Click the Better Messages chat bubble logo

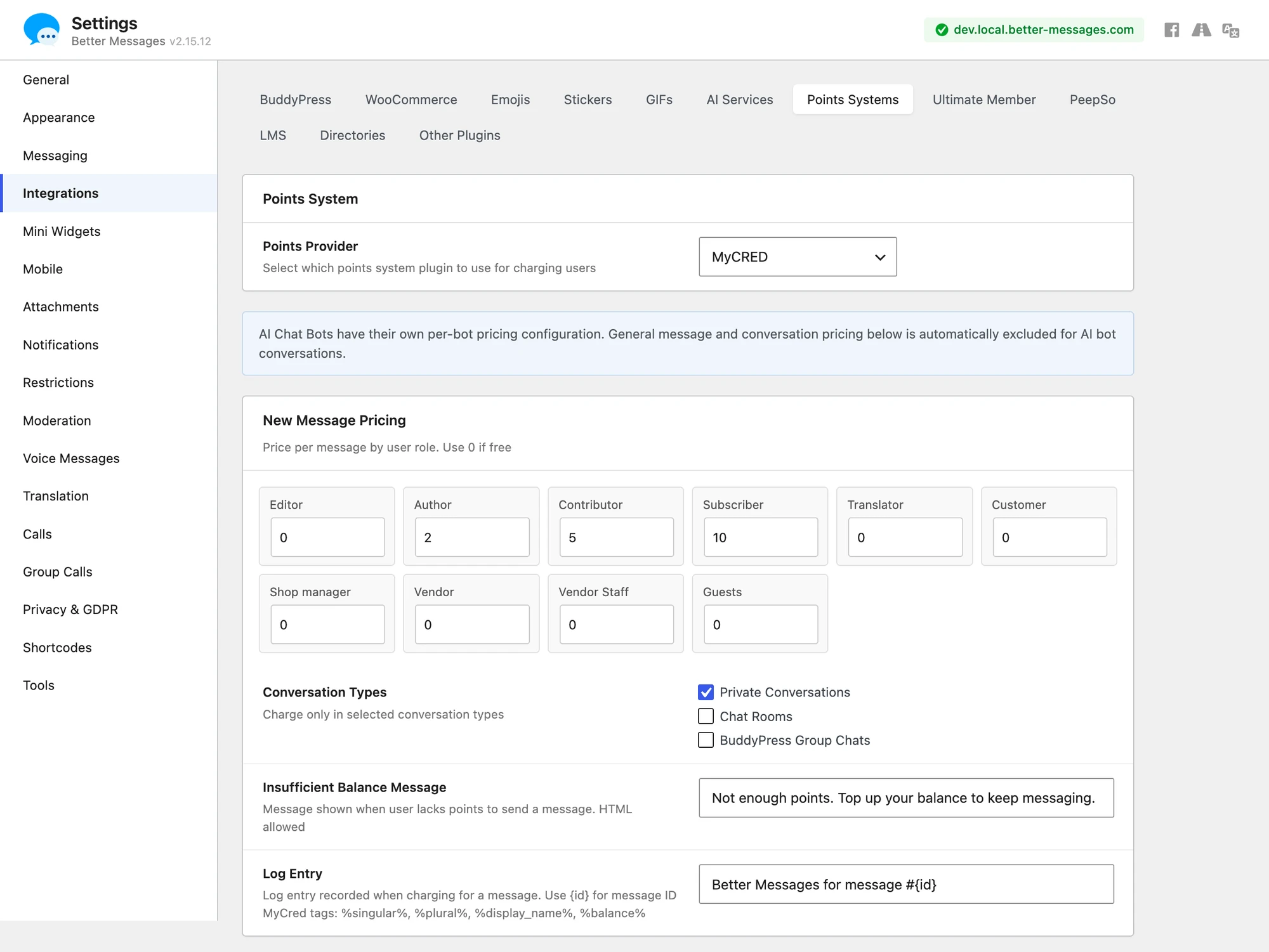[41, 30]
